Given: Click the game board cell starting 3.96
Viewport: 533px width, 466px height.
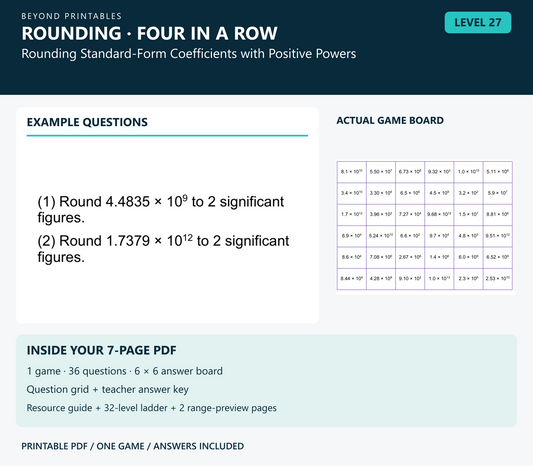Looking at the screenshot, I should tap(381, 214).
